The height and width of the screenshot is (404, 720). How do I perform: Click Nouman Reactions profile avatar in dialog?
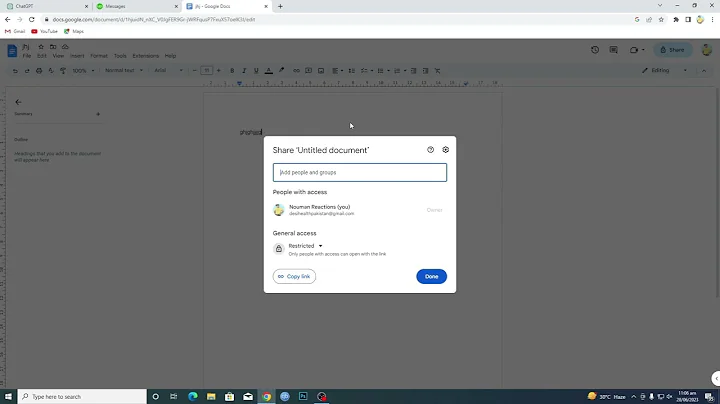point(279,210)
